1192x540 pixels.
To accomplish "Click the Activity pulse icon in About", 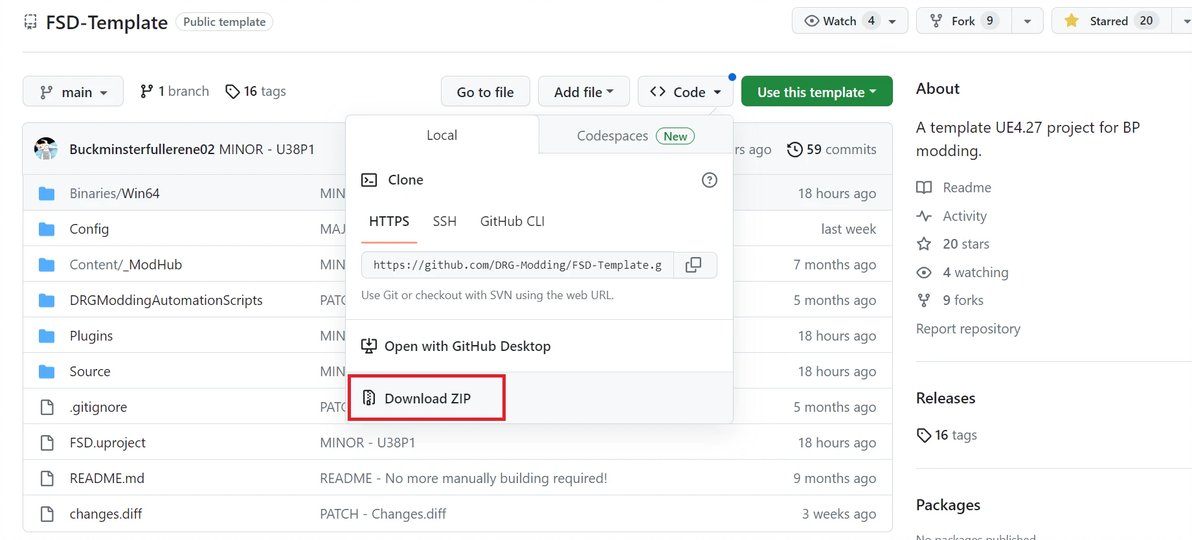I will (x=924, y=216).
